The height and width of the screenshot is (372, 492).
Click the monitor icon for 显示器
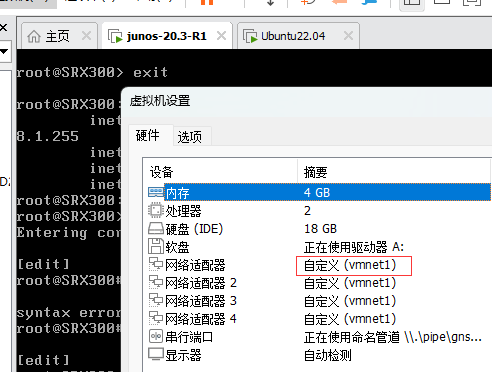(x=156, y=355)
